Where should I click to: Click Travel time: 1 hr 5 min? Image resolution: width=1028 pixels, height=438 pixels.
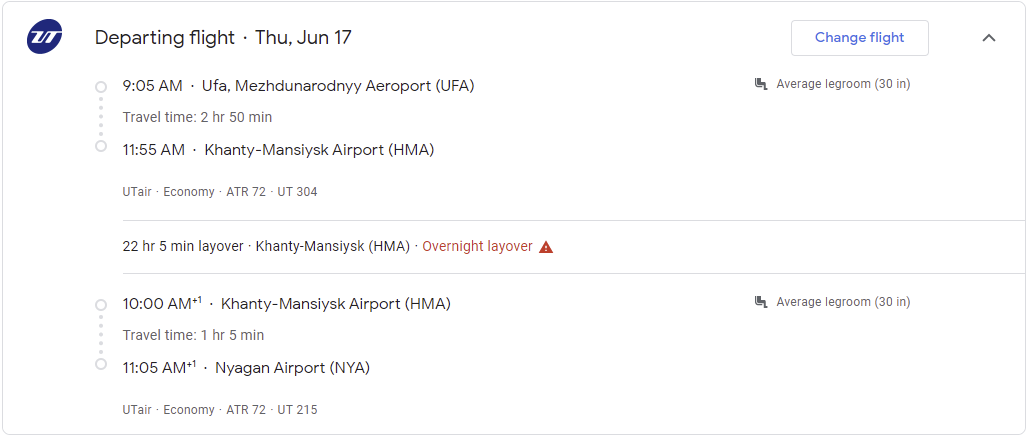click(x=193, y=335)
